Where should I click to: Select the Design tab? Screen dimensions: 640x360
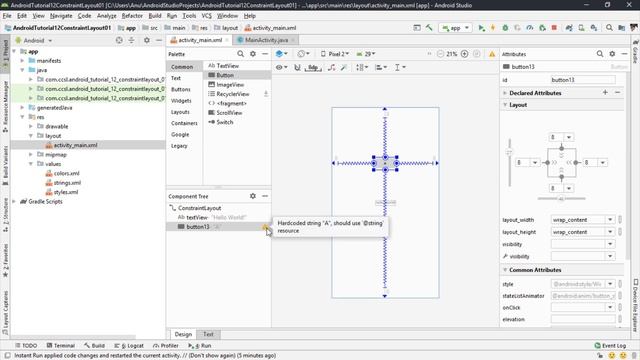[x=183, y=334]
